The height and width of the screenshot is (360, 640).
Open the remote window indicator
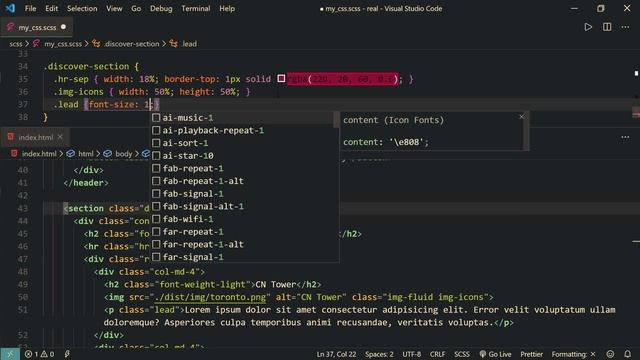pos(10,354)
